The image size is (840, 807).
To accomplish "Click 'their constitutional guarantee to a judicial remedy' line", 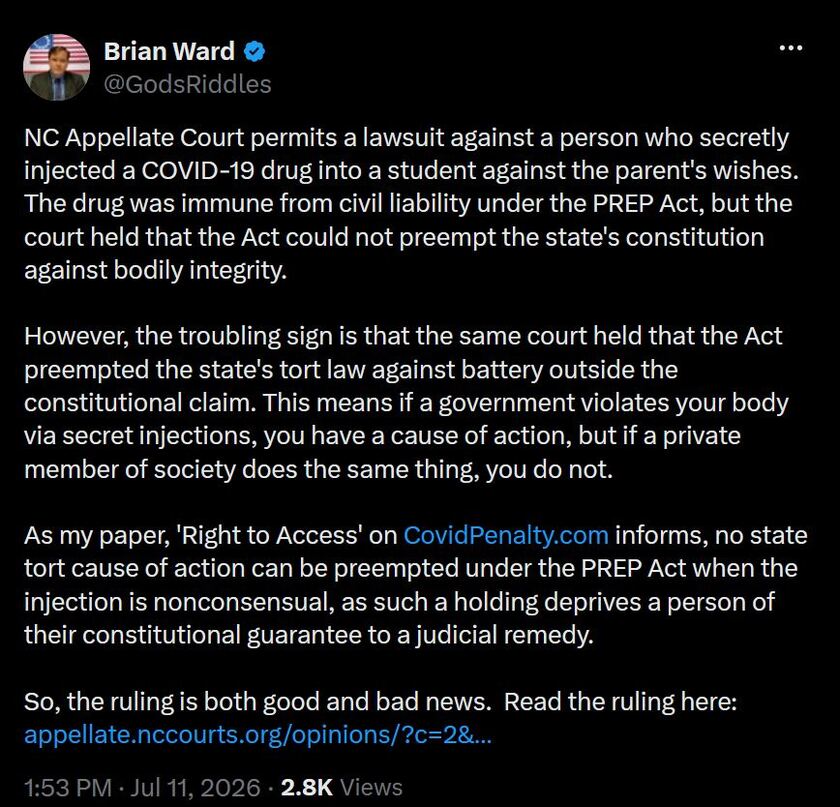I will [x=309, y=635].
